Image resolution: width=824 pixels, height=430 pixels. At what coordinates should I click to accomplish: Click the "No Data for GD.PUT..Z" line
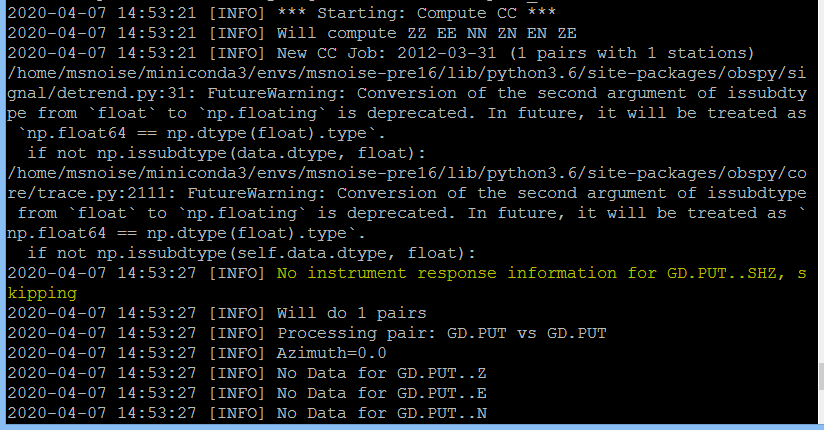click(x=381, y=373)
